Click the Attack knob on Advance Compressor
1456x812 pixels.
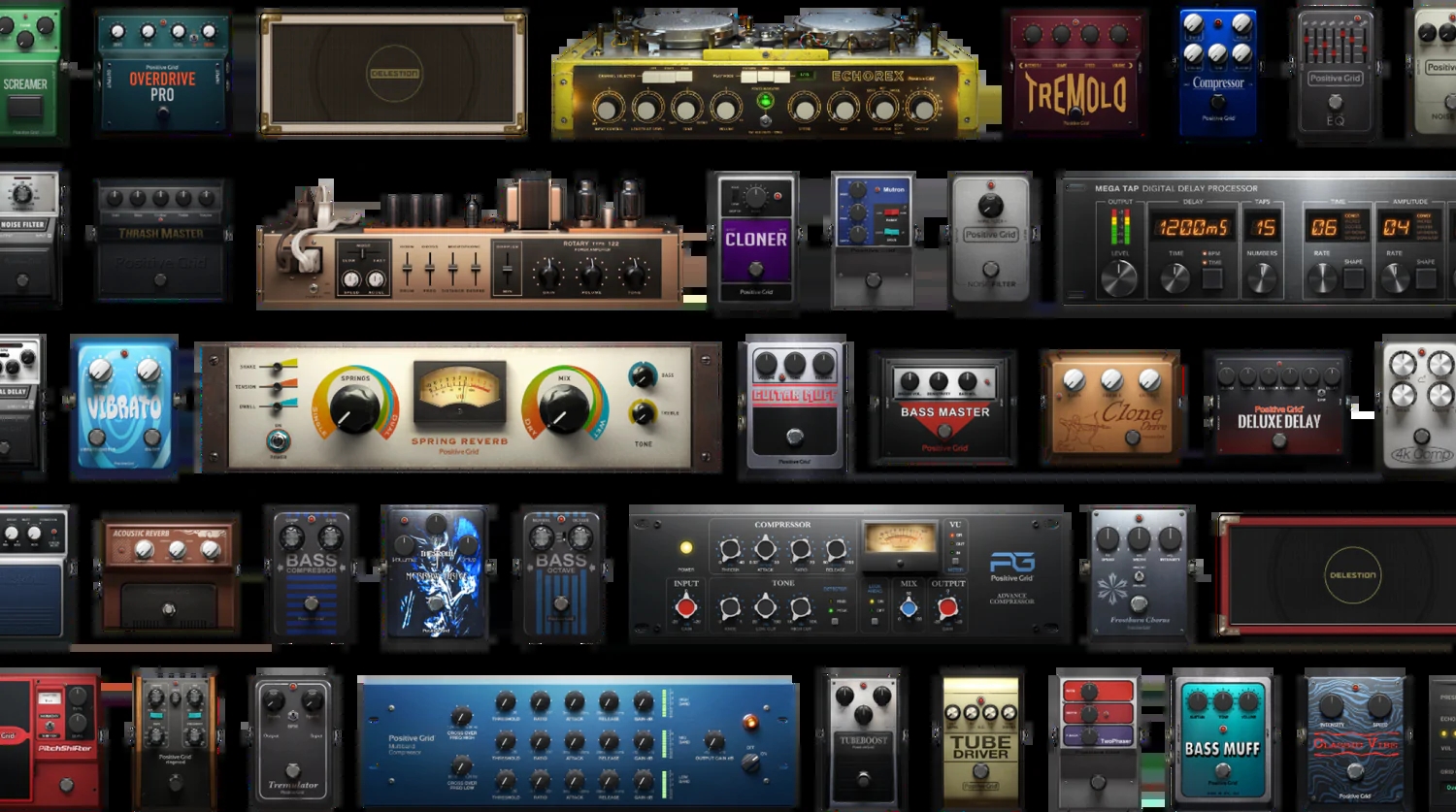[765, 550]
